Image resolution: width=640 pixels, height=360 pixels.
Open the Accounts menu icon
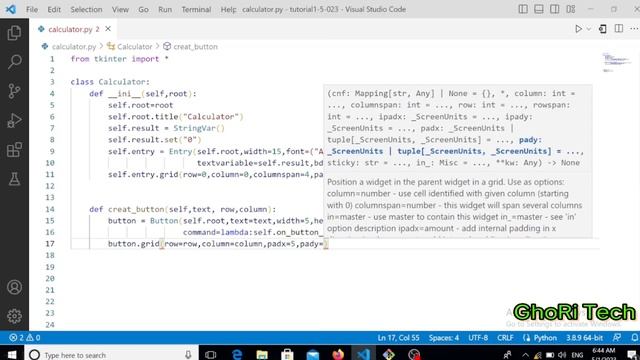click(14, 287)
